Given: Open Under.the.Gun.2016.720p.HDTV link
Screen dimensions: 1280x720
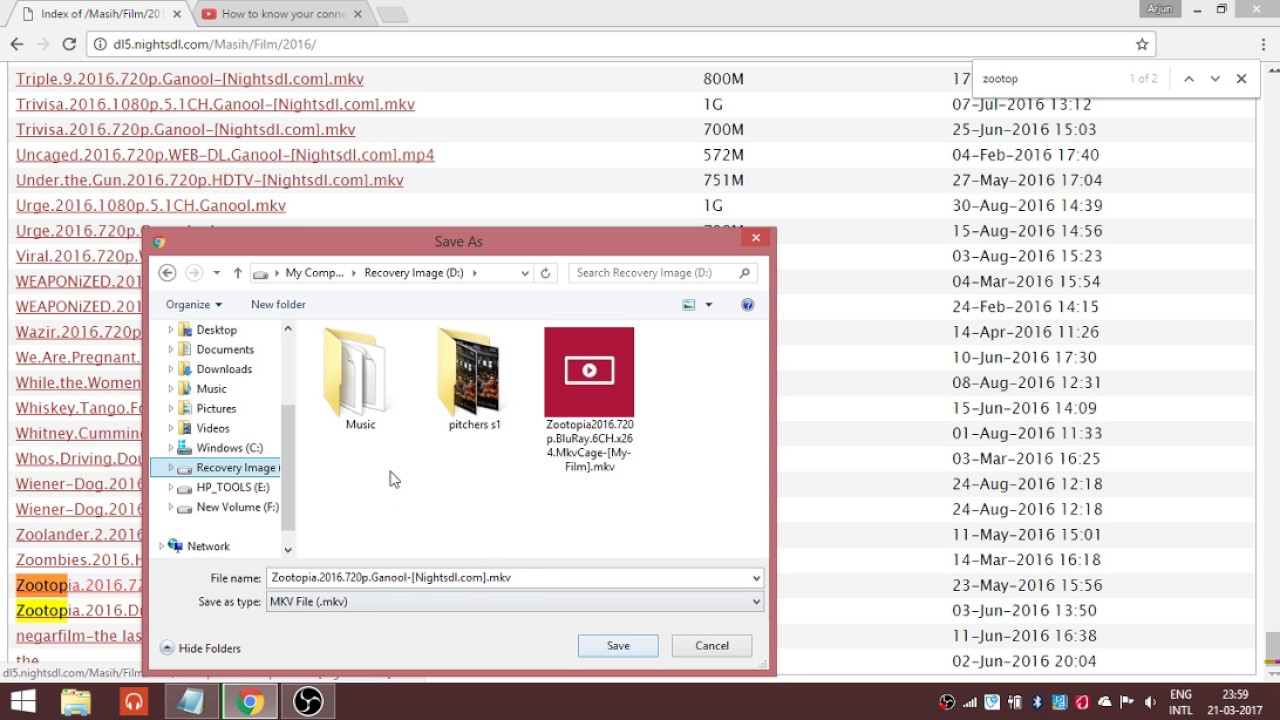Looking at the screenshot, I should tap(210, 180).
